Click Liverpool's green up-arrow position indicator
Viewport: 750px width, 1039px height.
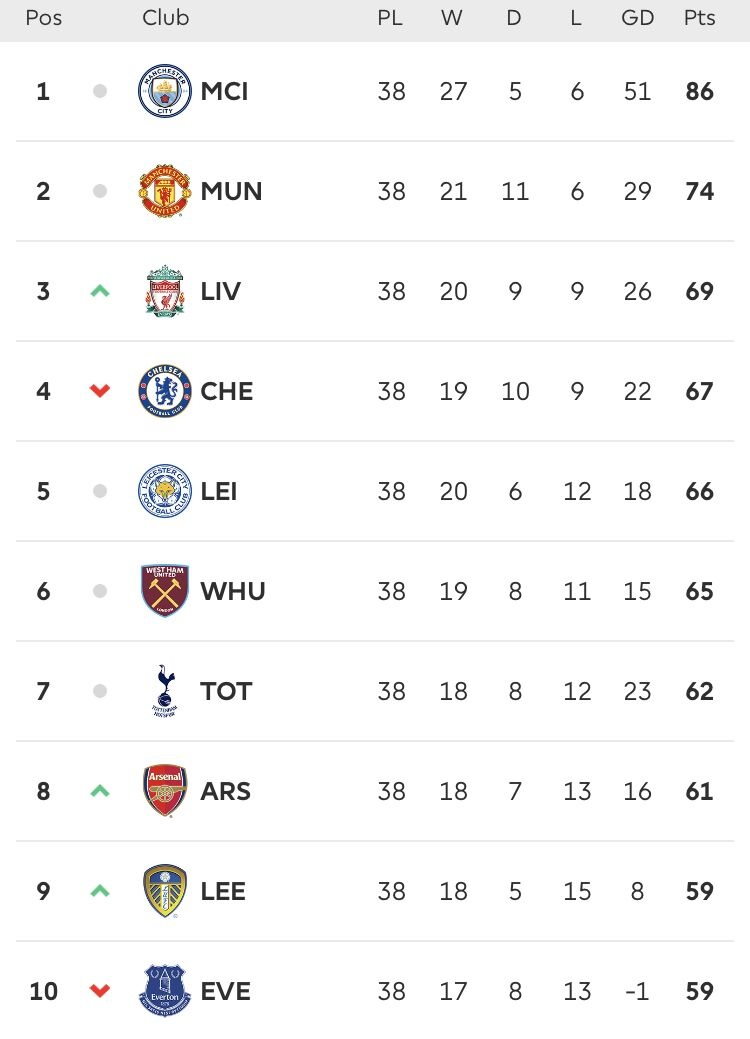pyautogui.click(x=99, y=291)
